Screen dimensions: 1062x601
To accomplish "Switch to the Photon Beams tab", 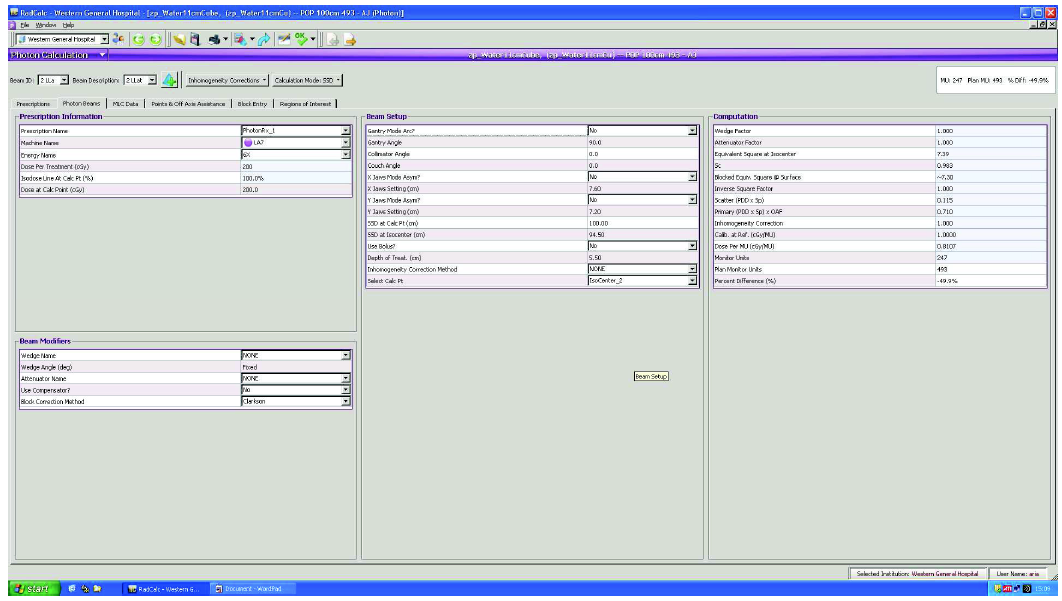I will (x=81, y=104).
